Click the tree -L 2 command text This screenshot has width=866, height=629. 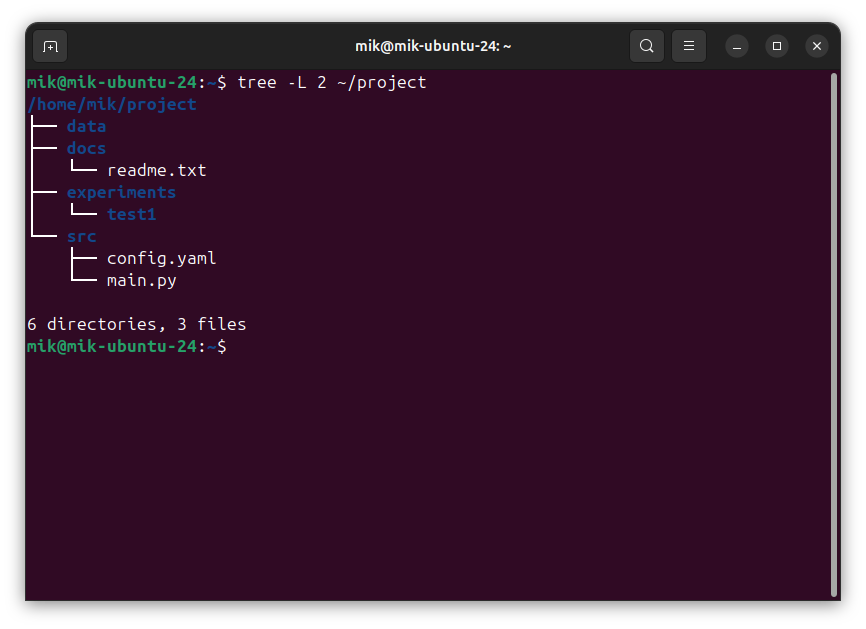click(x=331, y=82)
